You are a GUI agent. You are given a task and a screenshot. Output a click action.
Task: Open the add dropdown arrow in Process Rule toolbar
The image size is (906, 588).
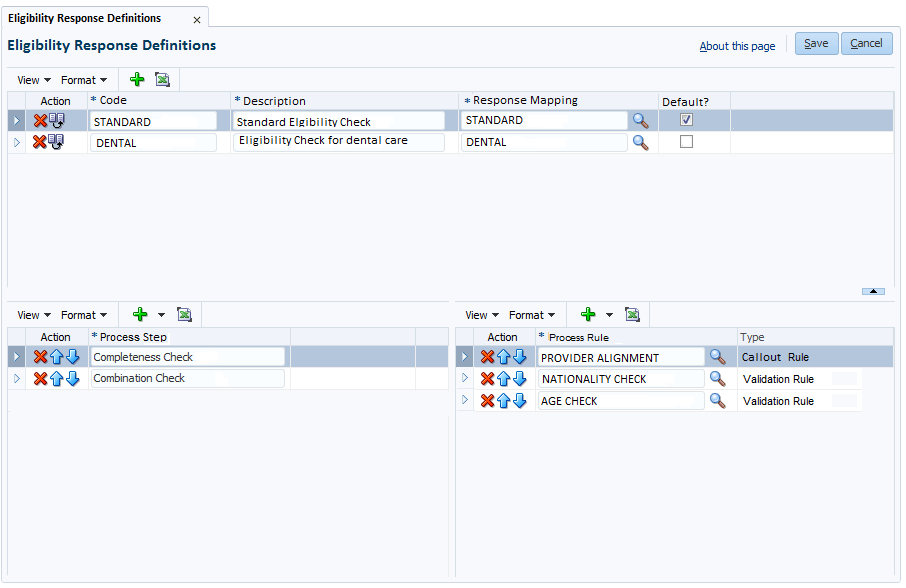click(x=609, y=315)
